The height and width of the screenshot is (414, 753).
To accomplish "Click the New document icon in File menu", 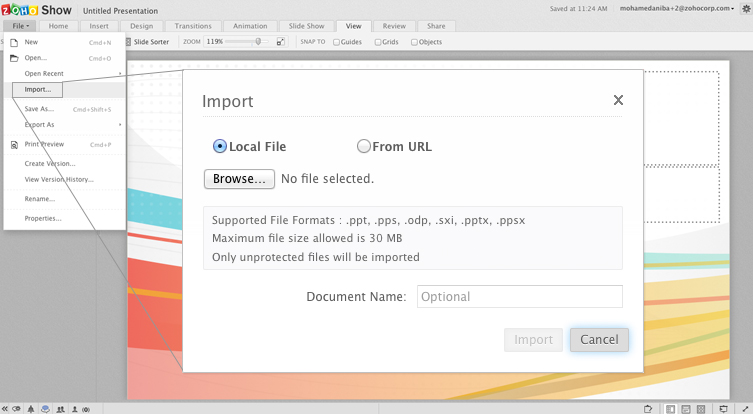I will tap(14, 42).
